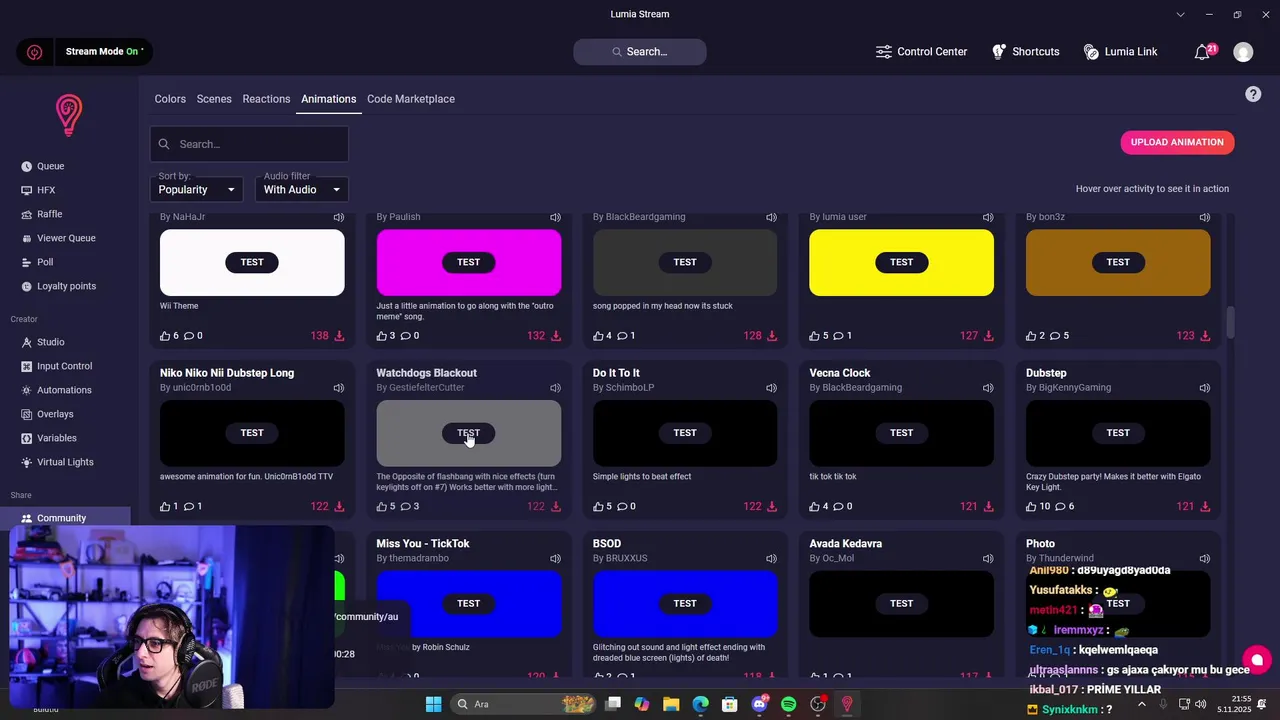Open Spotify from the taskbar
Image resolution: width=1280 pixels, height=720 pixels.
click(x=788, y=704)
